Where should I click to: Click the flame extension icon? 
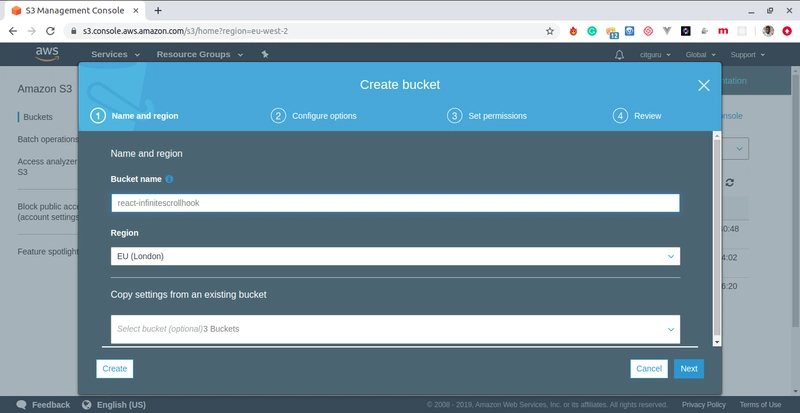pos(573,31)
